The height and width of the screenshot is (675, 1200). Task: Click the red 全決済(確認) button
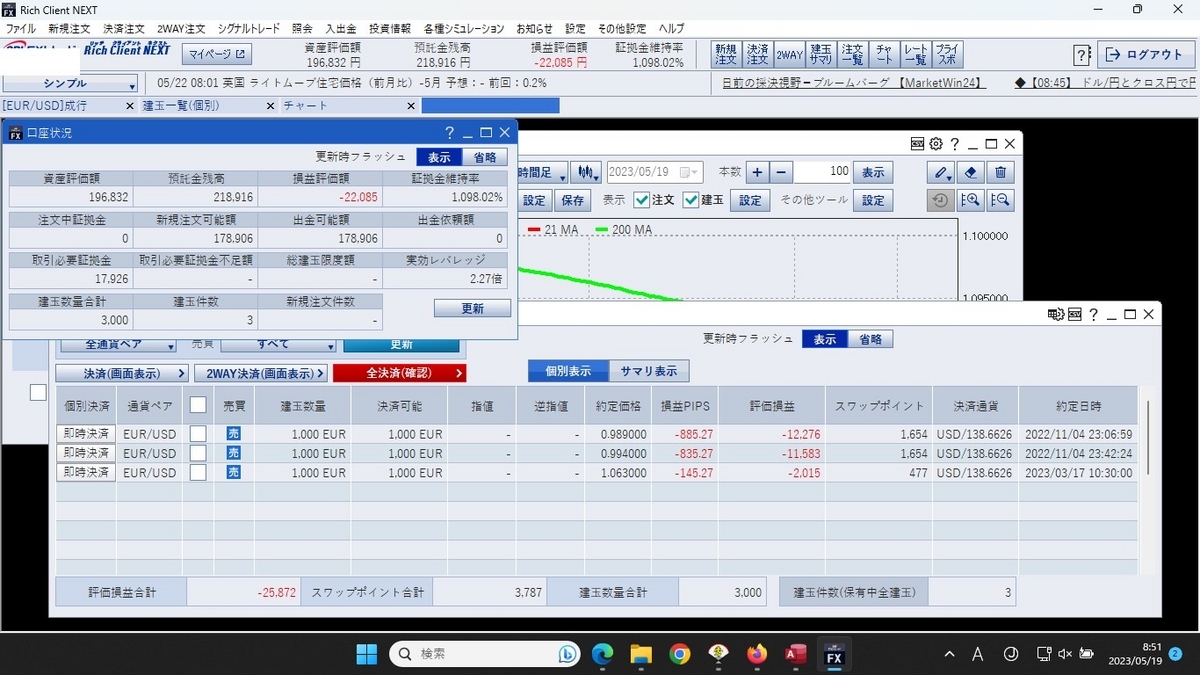[399, 373]
